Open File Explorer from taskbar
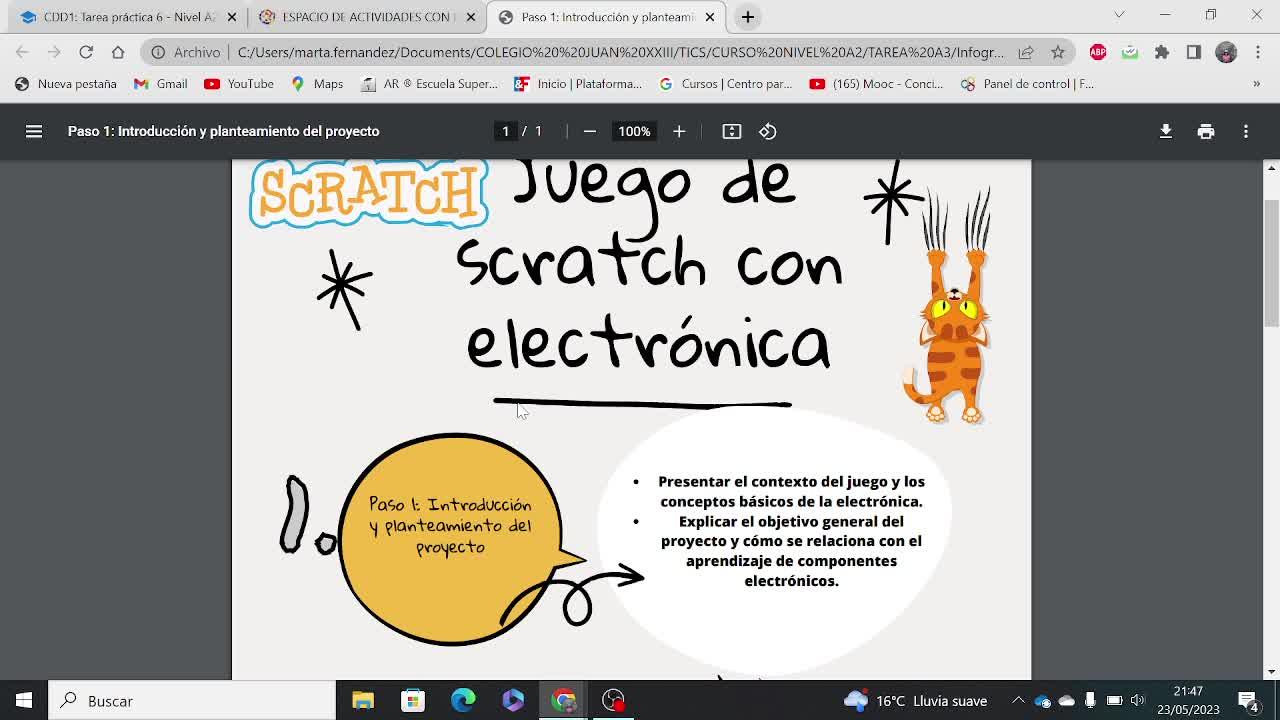 [363, 700]
